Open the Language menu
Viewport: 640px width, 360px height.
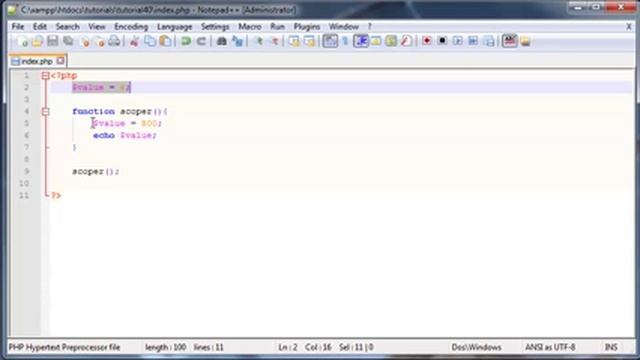[174, 27]
